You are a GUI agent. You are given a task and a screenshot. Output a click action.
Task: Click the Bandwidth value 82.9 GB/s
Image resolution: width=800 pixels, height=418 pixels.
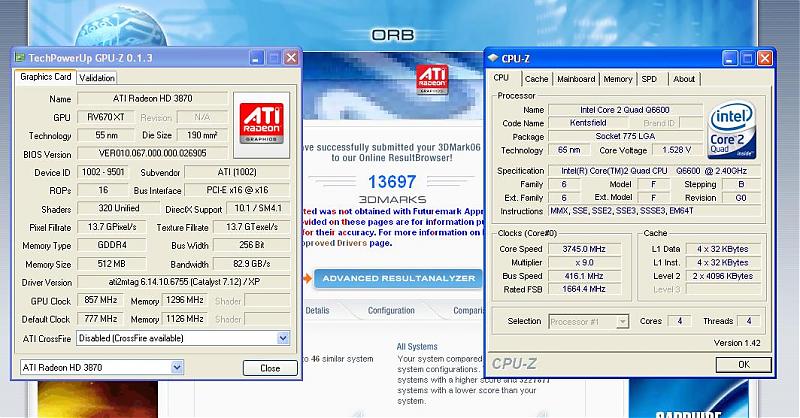point(252,264)
